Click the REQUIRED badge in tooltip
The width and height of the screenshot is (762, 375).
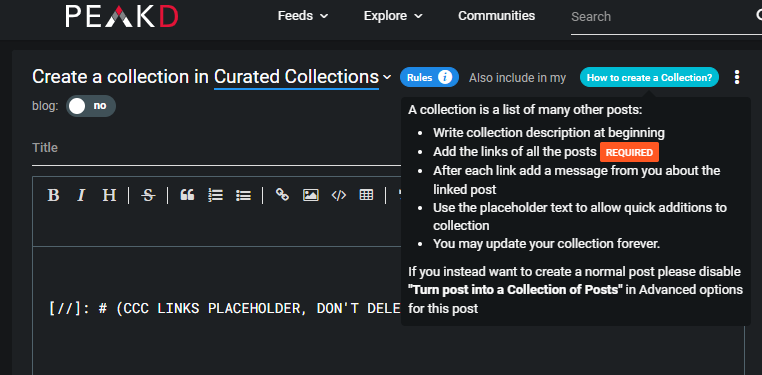629,153
